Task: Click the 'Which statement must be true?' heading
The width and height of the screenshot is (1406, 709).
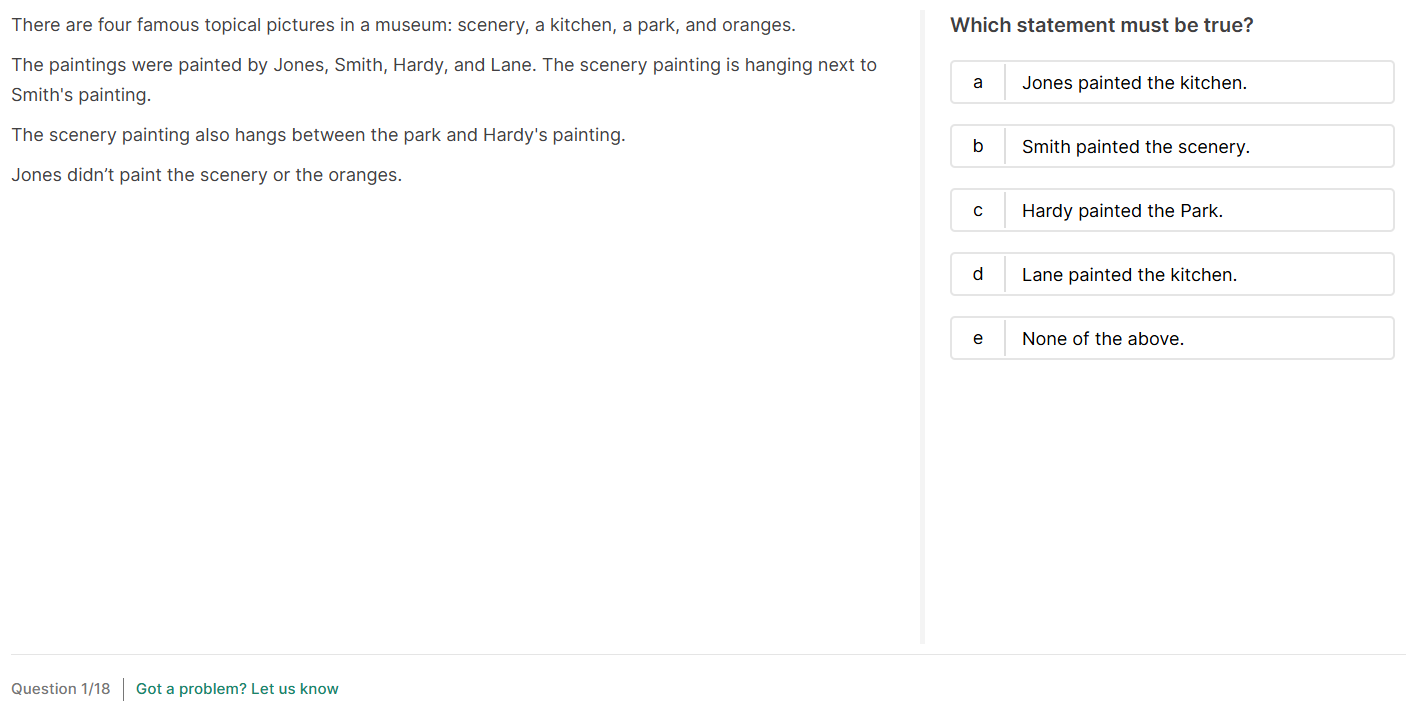Action: coord(1101,25)
